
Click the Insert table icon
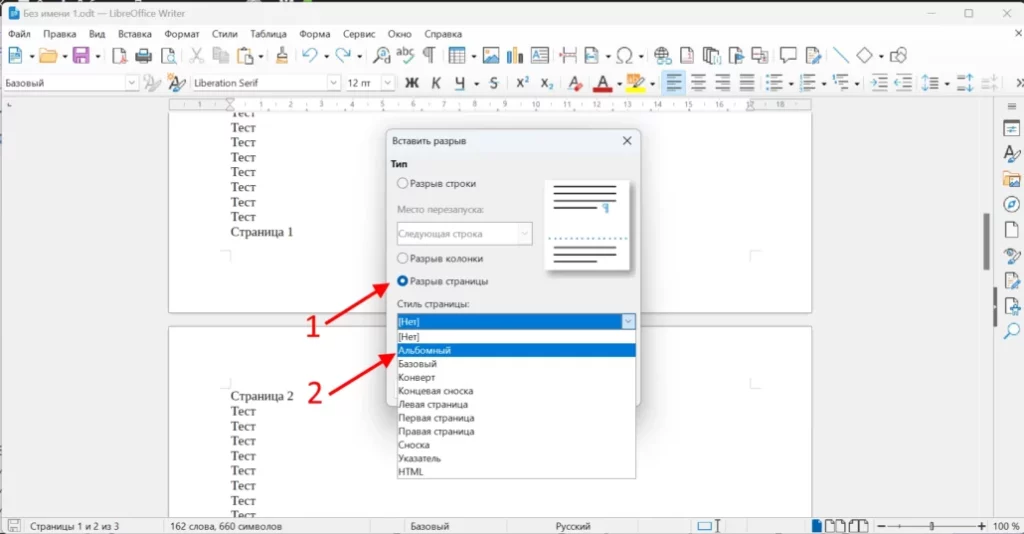point(457,56)
